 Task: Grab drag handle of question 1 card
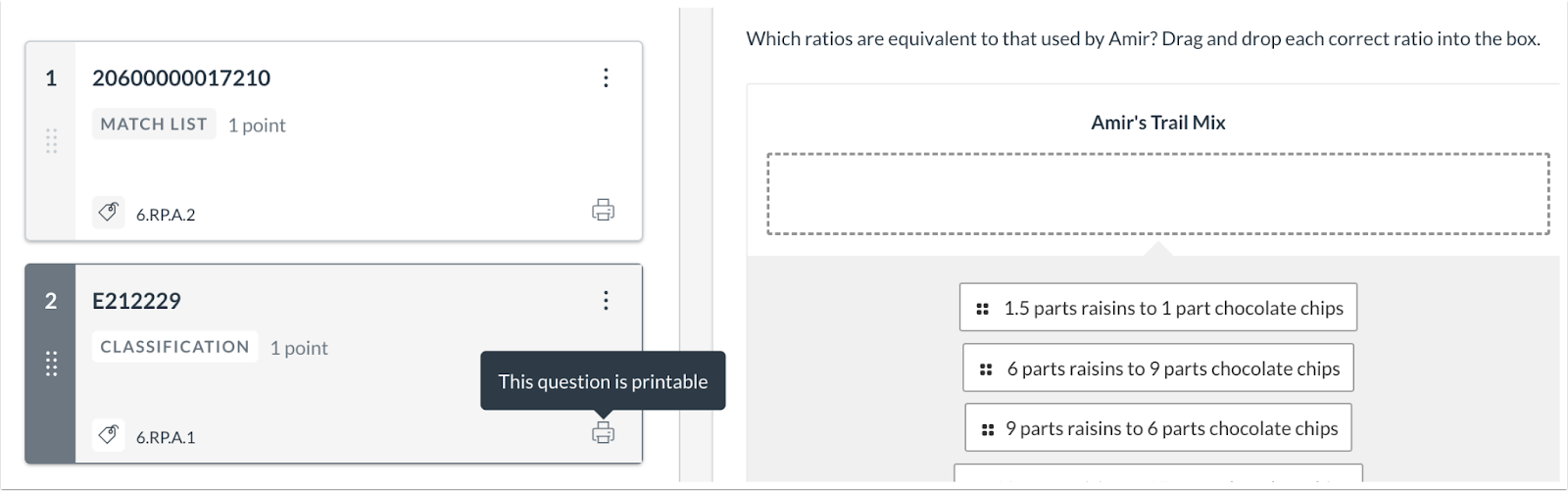(51, 141)
